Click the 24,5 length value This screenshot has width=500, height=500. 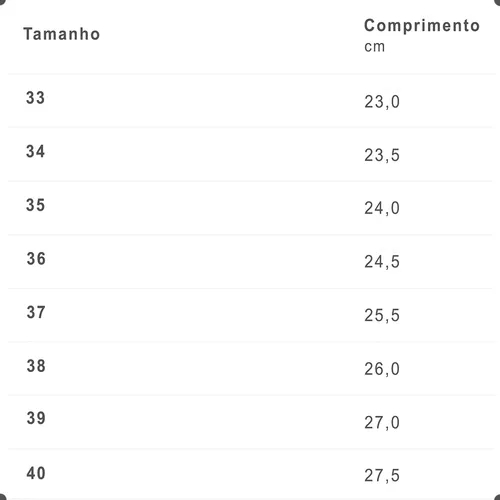[x=382, y=262]
